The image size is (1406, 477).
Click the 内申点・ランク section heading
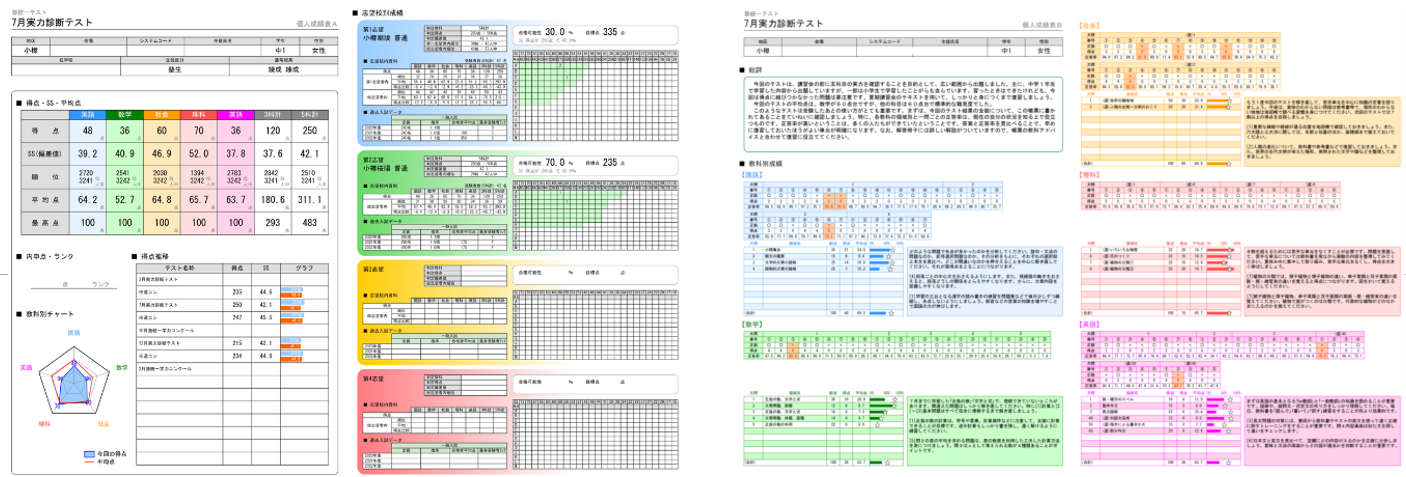[50, 256]
